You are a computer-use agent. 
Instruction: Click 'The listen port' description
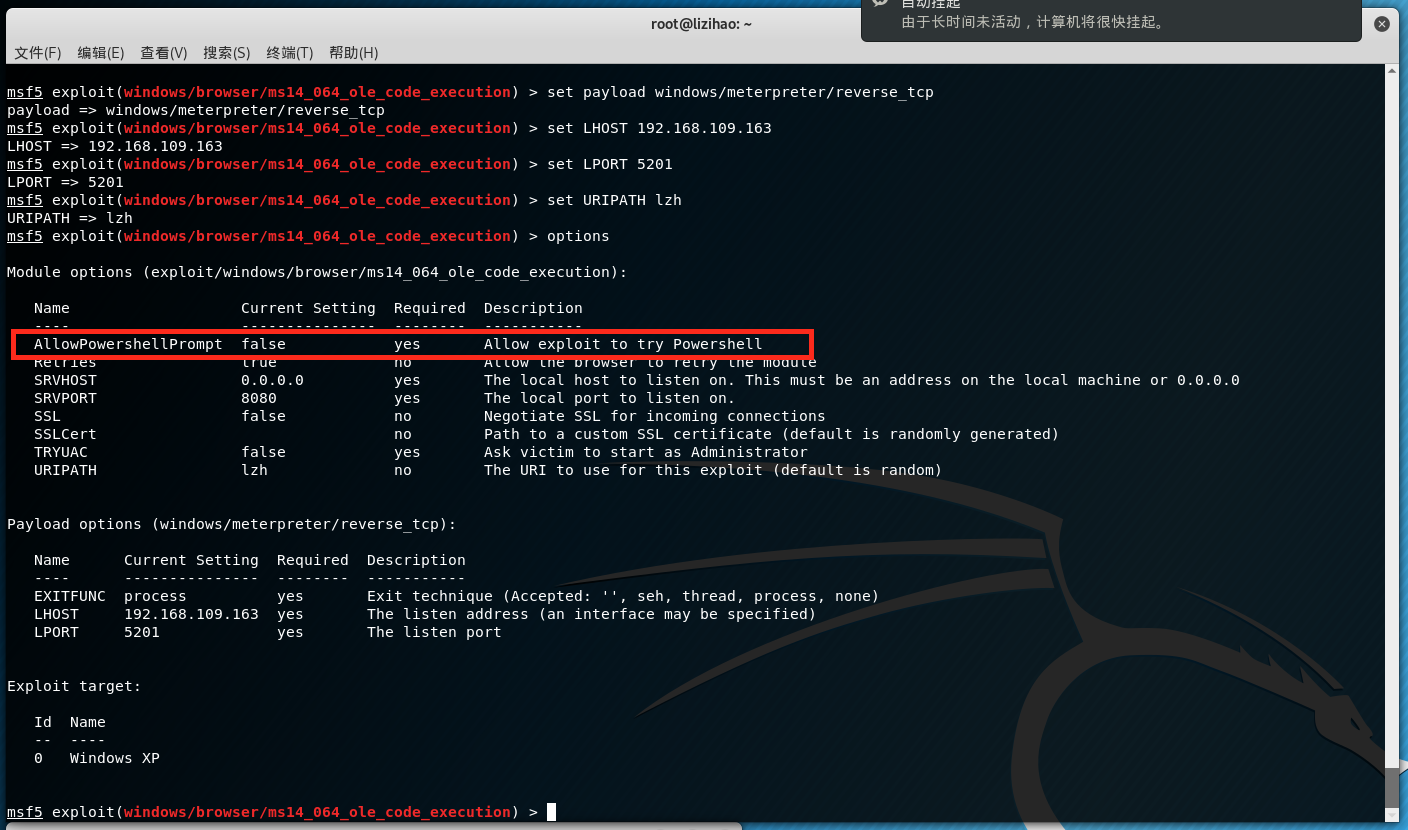coord(434,632)
